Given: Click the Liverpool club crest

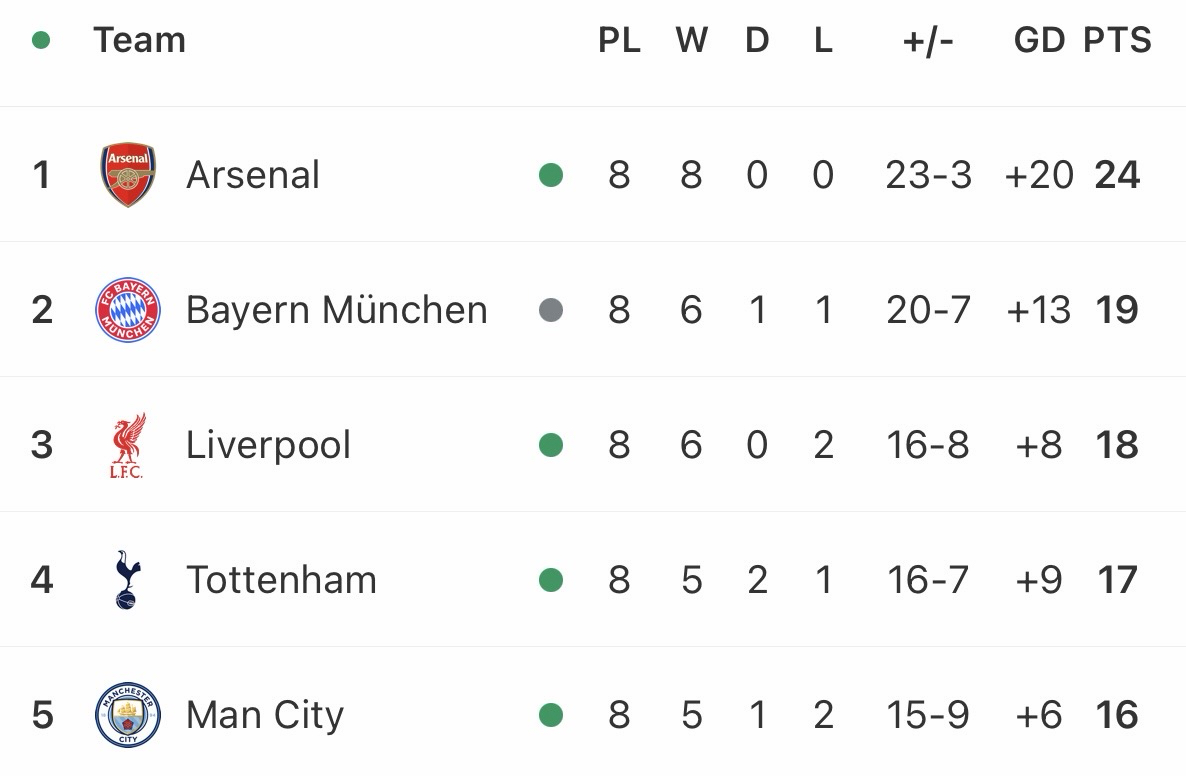Looking at the screenshot, I should tap(127, 445).
